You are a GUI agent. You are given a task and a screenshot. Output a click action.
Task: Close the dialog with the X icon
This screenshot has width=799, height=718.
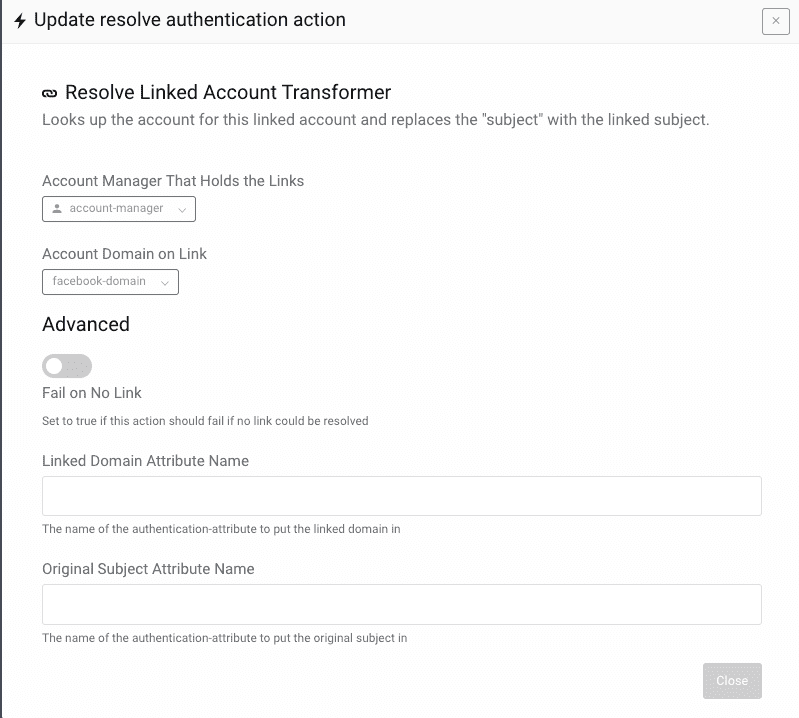coord(775,21)
